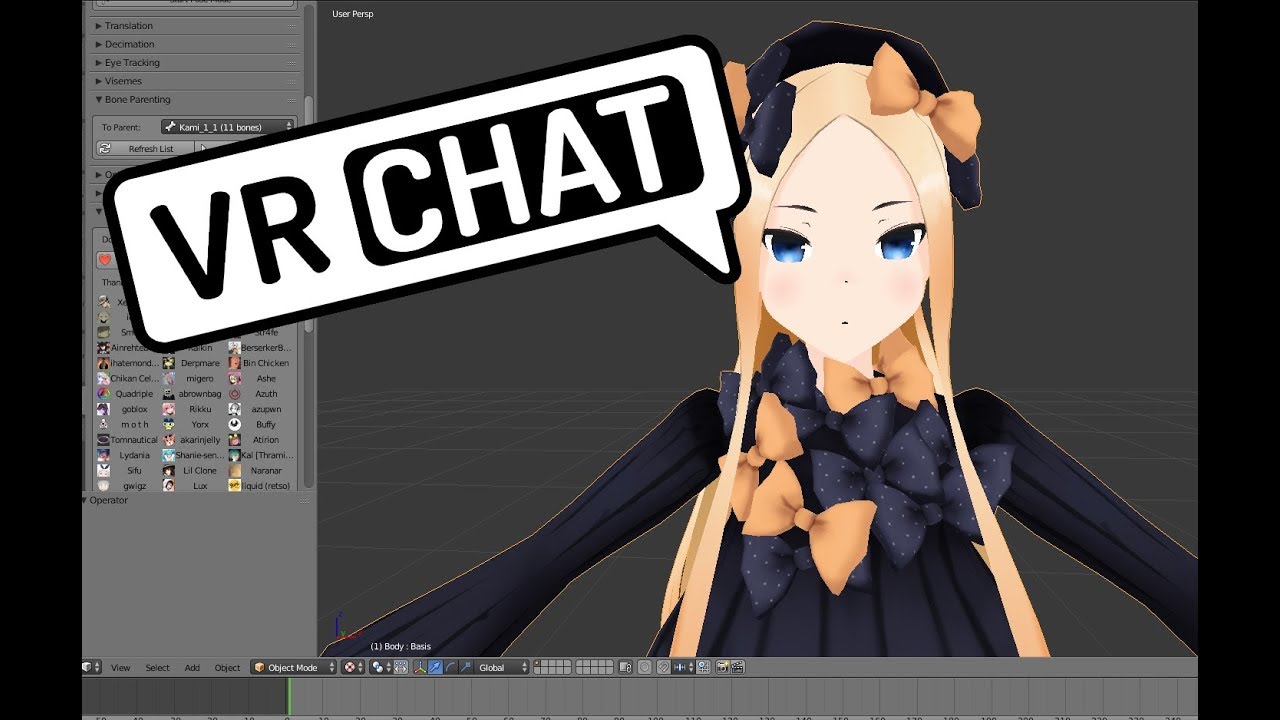Click the Buffy eyeball avatar icon
This screenshot has height=720, width=1280.
click(x=234, y=424)
